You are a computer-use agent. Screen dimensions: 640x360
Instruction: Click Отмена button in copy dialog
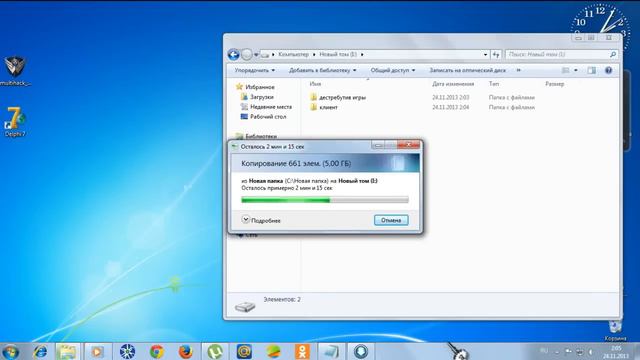click(x=391, y=220)
